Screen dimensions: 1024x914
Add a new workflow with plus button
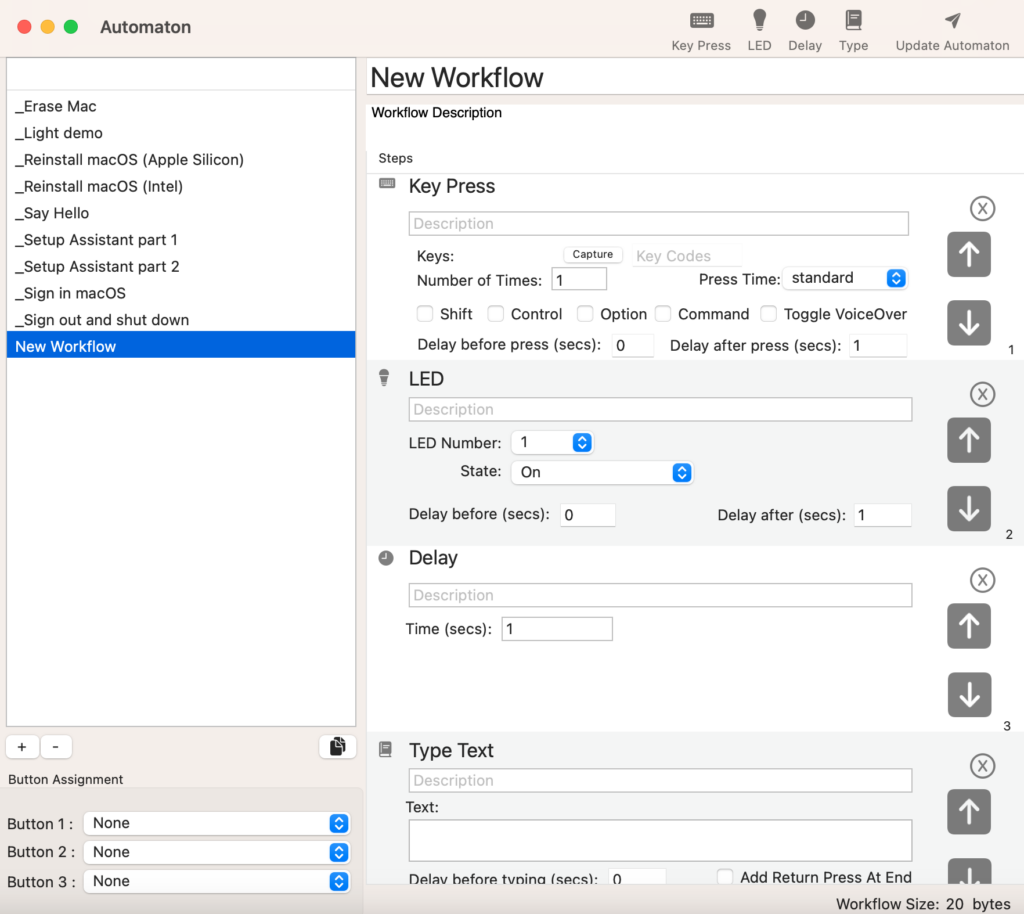(x=22, y=746)
